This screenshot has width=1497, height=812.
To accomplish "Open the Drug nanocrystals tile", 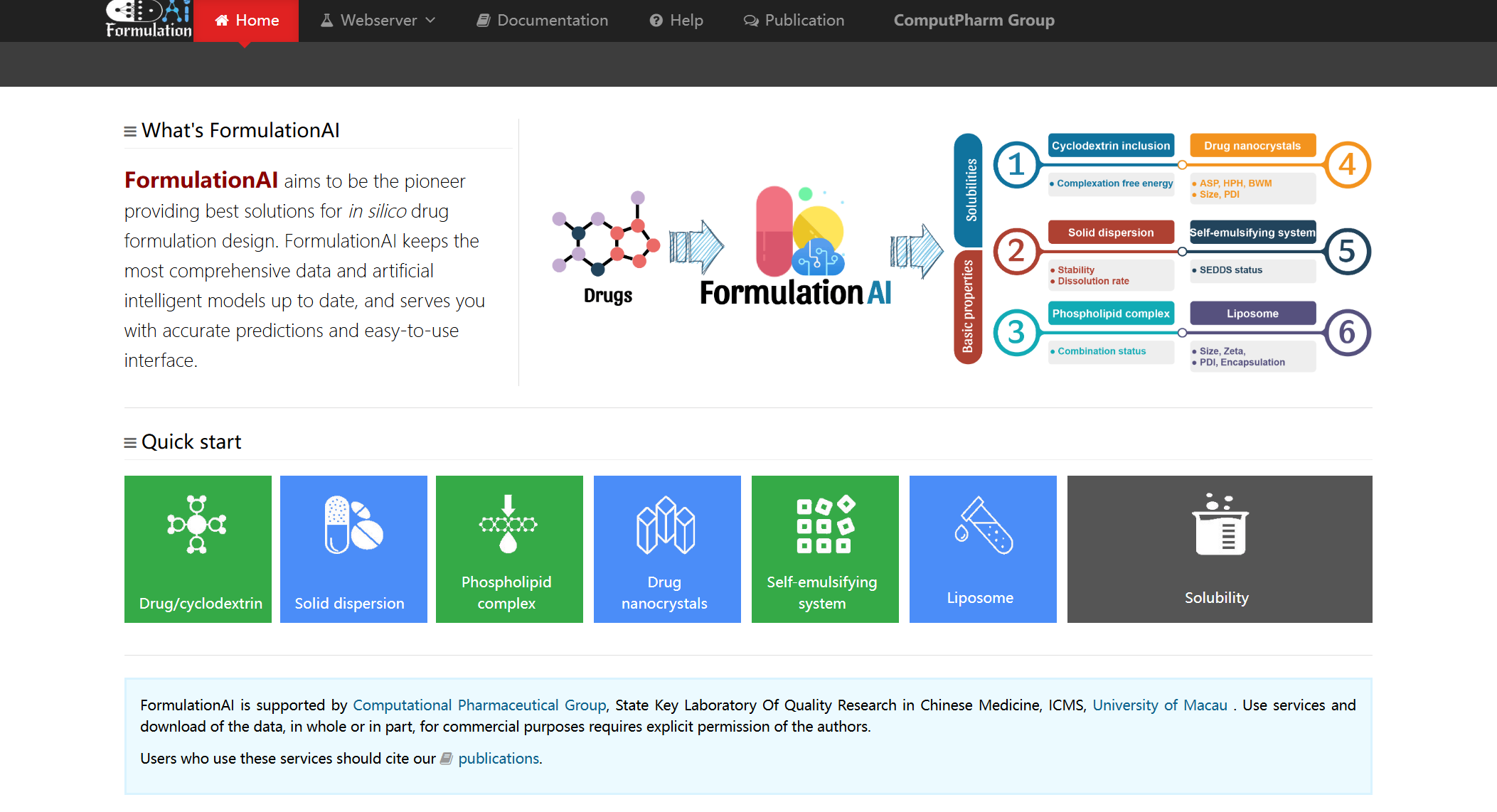I will coord(667,549).
